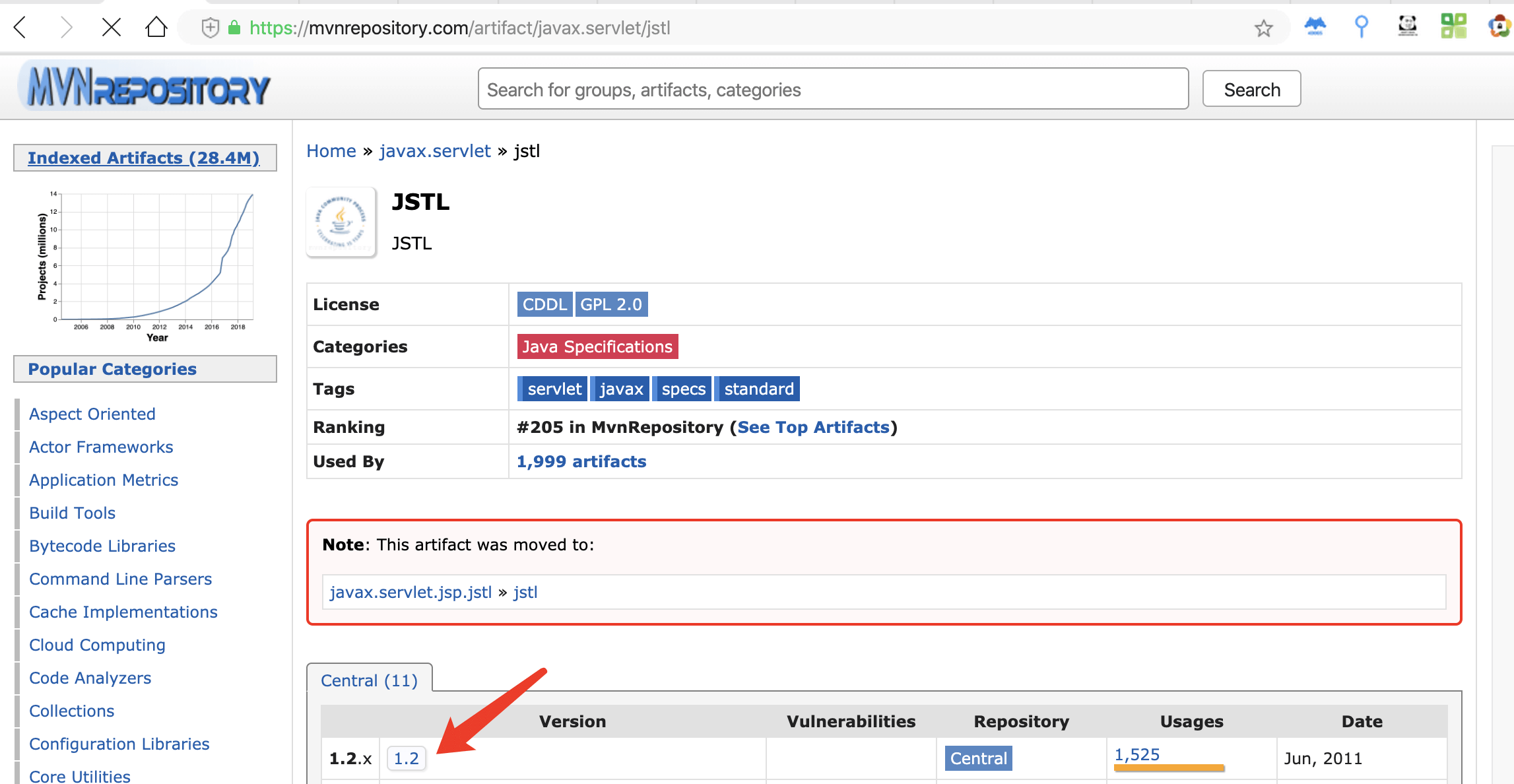Open Command Line Parsers category
The height and width of the screenshot is (784, 1514).
[x=121, y=579]
